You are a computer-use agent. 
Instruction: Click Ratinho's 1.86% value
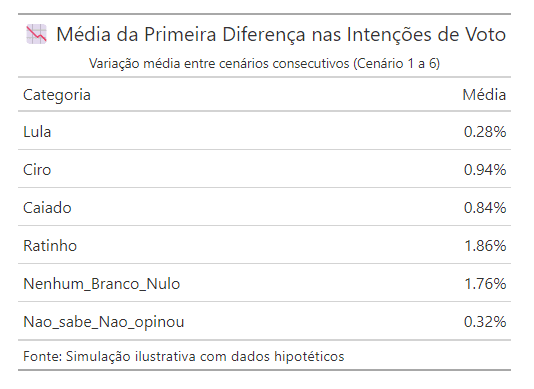pos(485,246)
